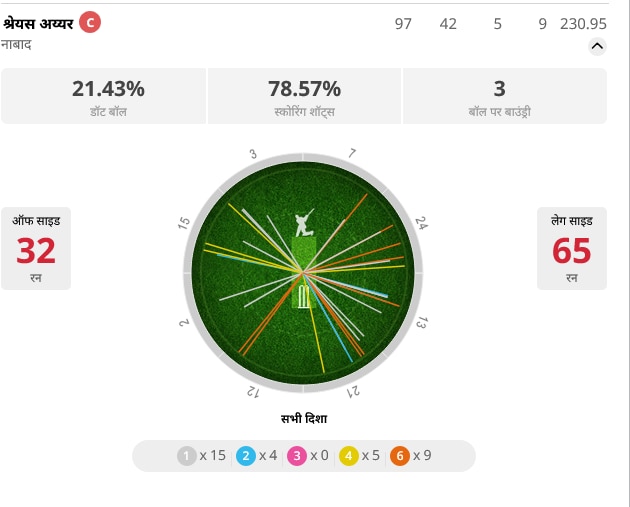This screenshot has height=507, width=630.
Task: Open the लेग साइड 65 runs card
Action: pyautogui.click(x=572, y=248)
